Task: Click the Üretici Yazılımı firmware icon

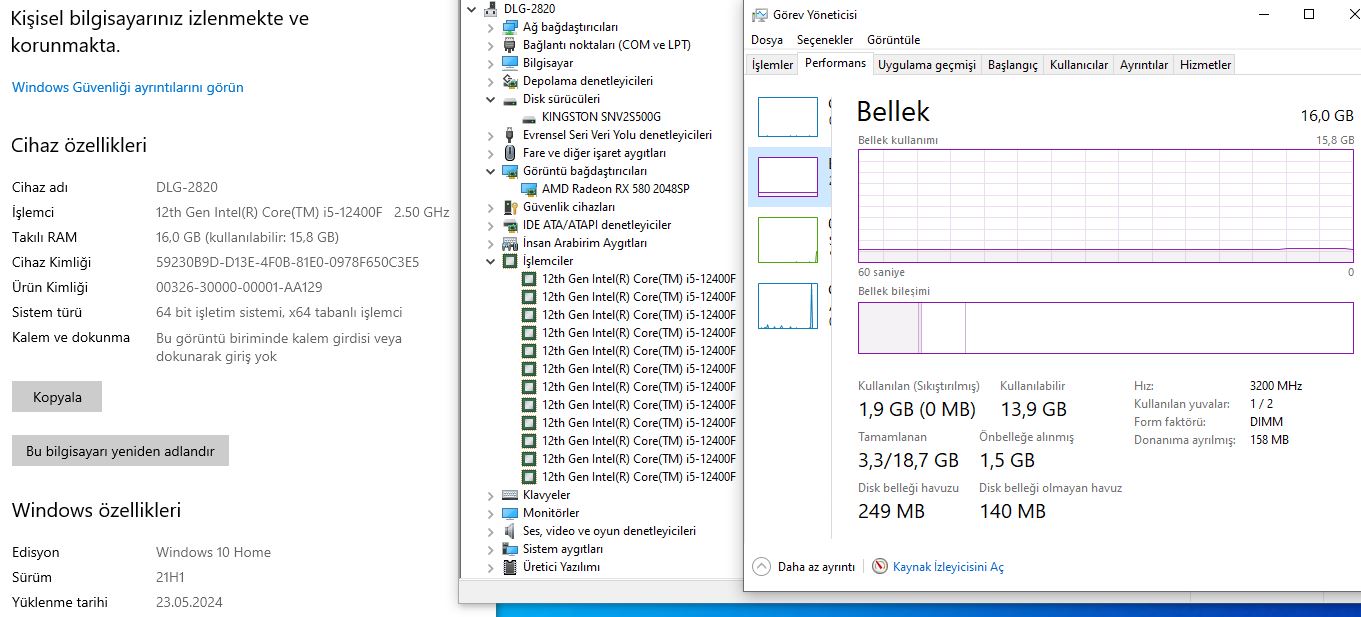Action: click(510, 567)
